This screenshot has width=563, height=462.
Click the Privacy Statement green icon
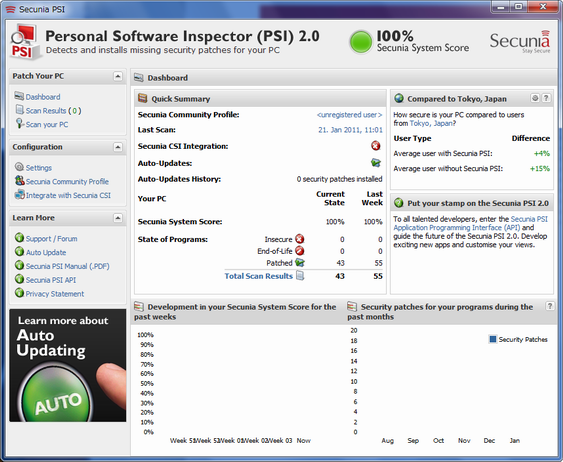pos(19,293)
